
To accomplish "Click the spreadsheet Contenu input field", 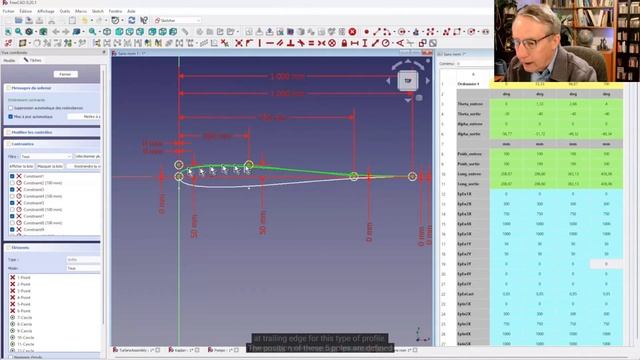I will point(474,64).
